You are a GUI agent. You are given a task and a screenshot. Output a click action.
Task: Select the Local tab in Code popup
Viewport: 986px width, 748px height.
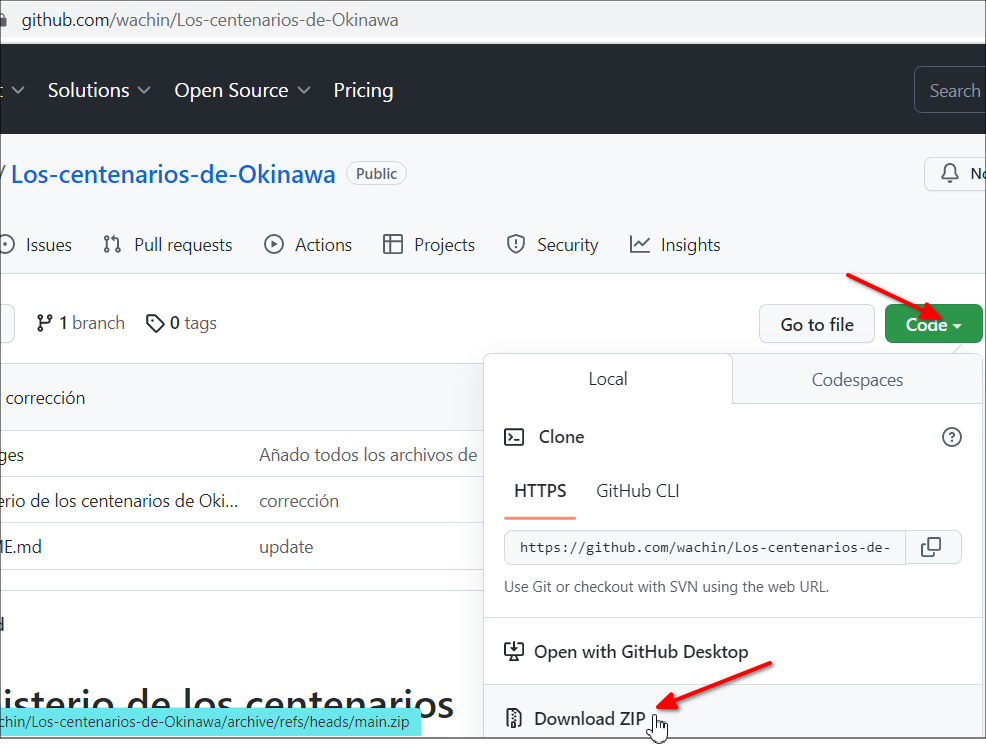pyautogui.click(x=608, y=379)
